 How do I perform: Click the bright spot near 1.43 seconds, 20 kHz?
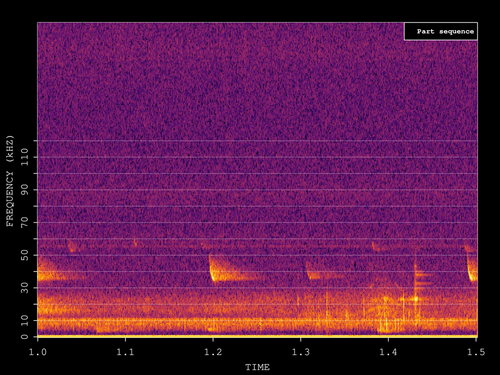tap(416, 299)
